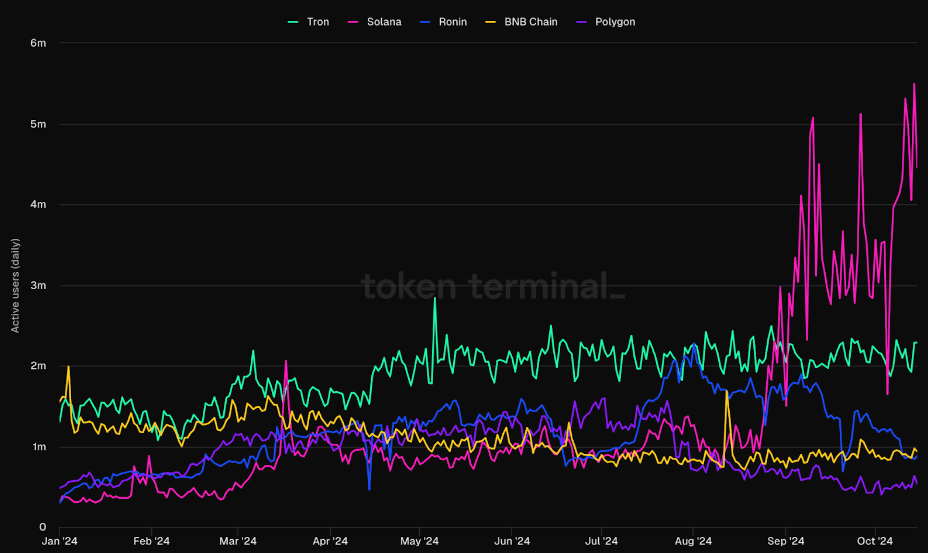This screenshot has height=553, width=928.
Task: Select the Sep '24 x-axis label
Action: (x=785, y=541)
